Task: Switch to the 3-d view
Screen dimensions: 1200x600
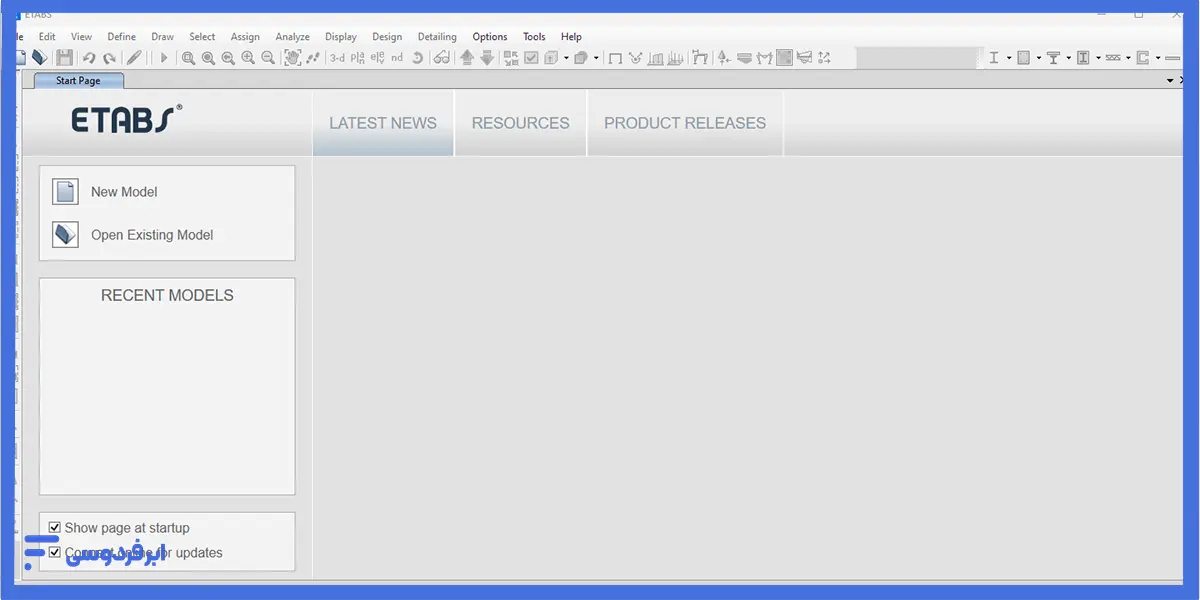Action: [x=337, y=58]
